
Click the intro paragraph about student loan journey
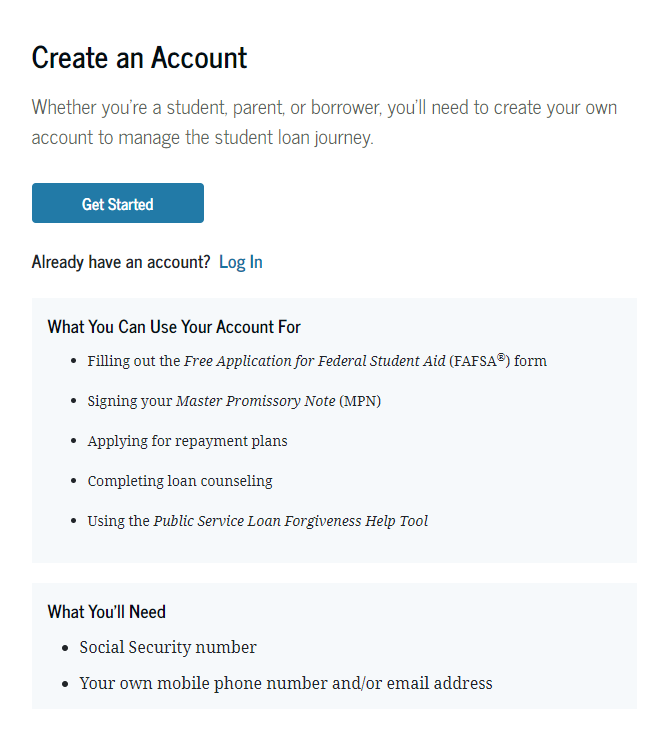point(324,122)
